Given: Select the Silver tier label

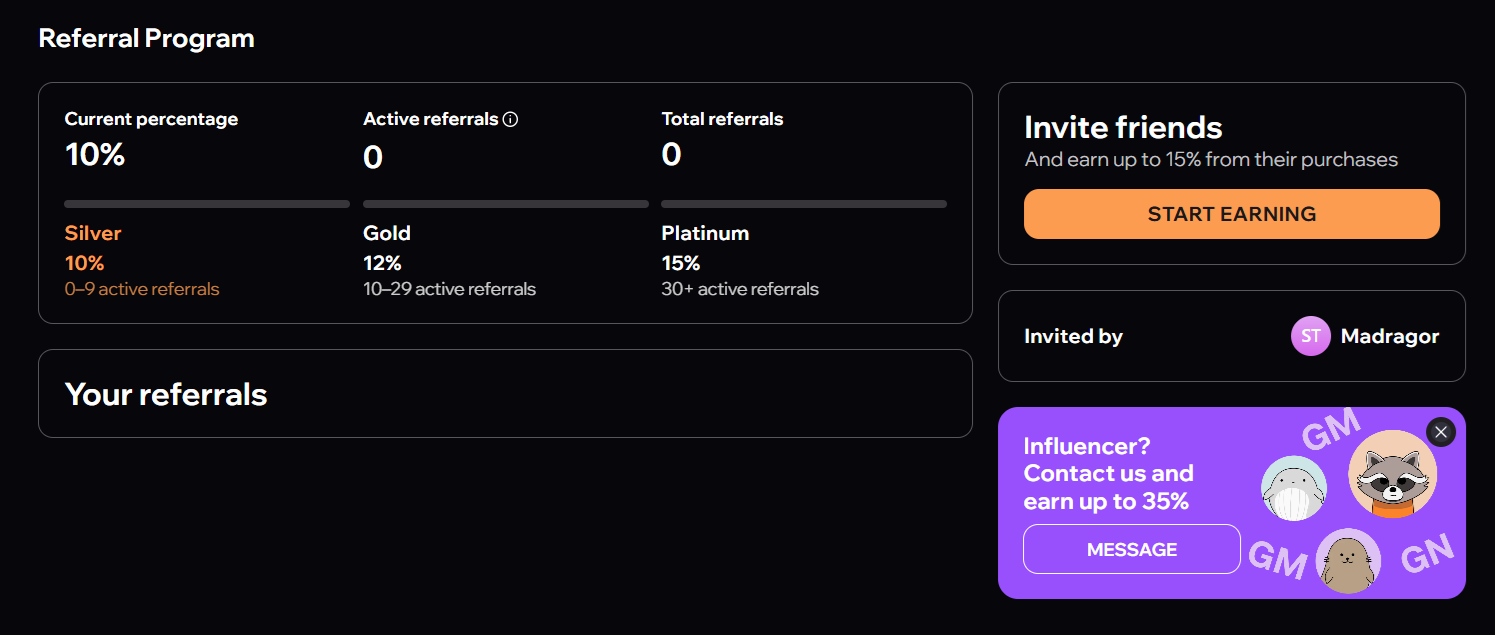Looking at the screenshot, I should [93, 233].
